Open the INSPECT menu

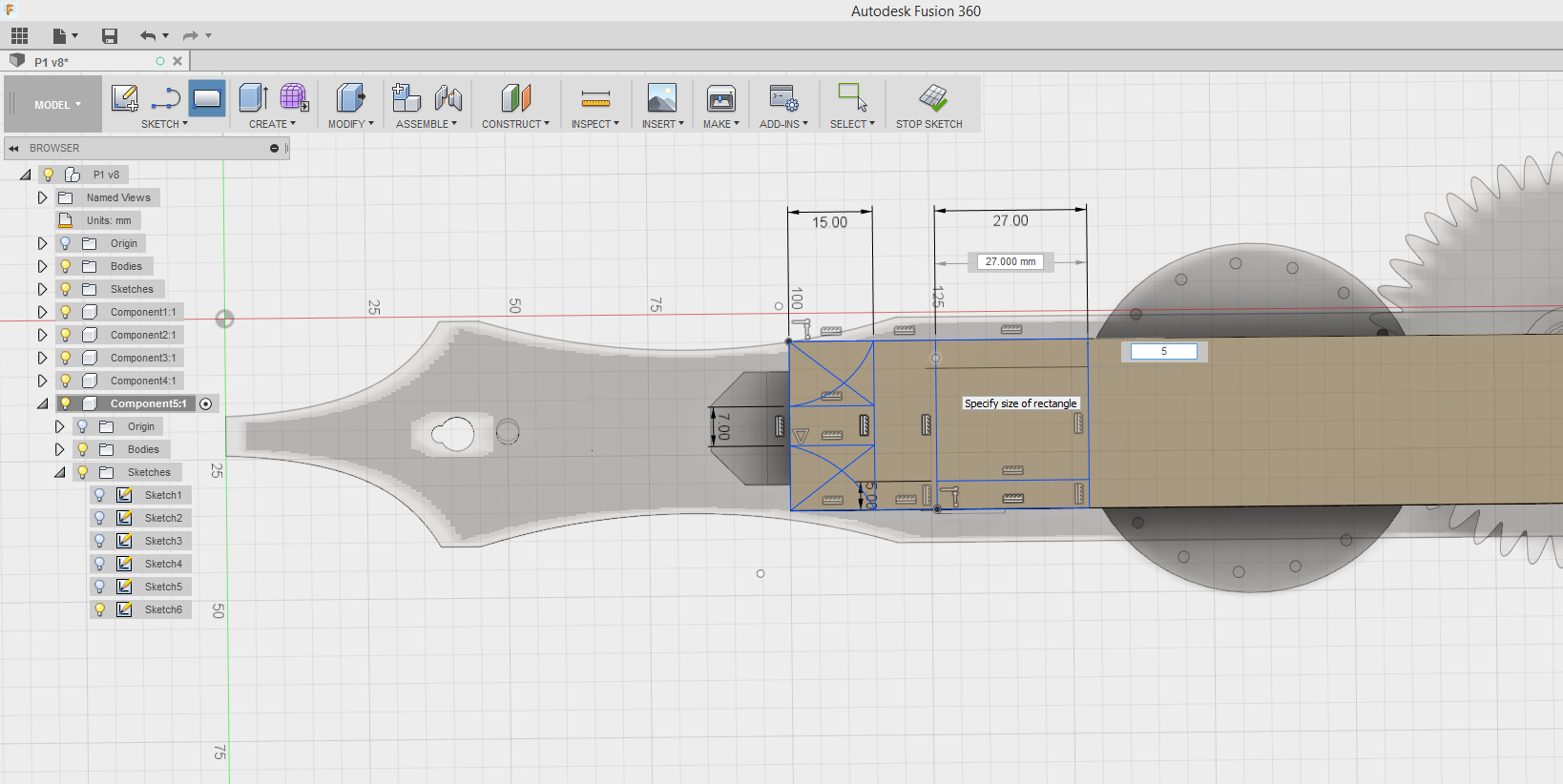point(595,124)
